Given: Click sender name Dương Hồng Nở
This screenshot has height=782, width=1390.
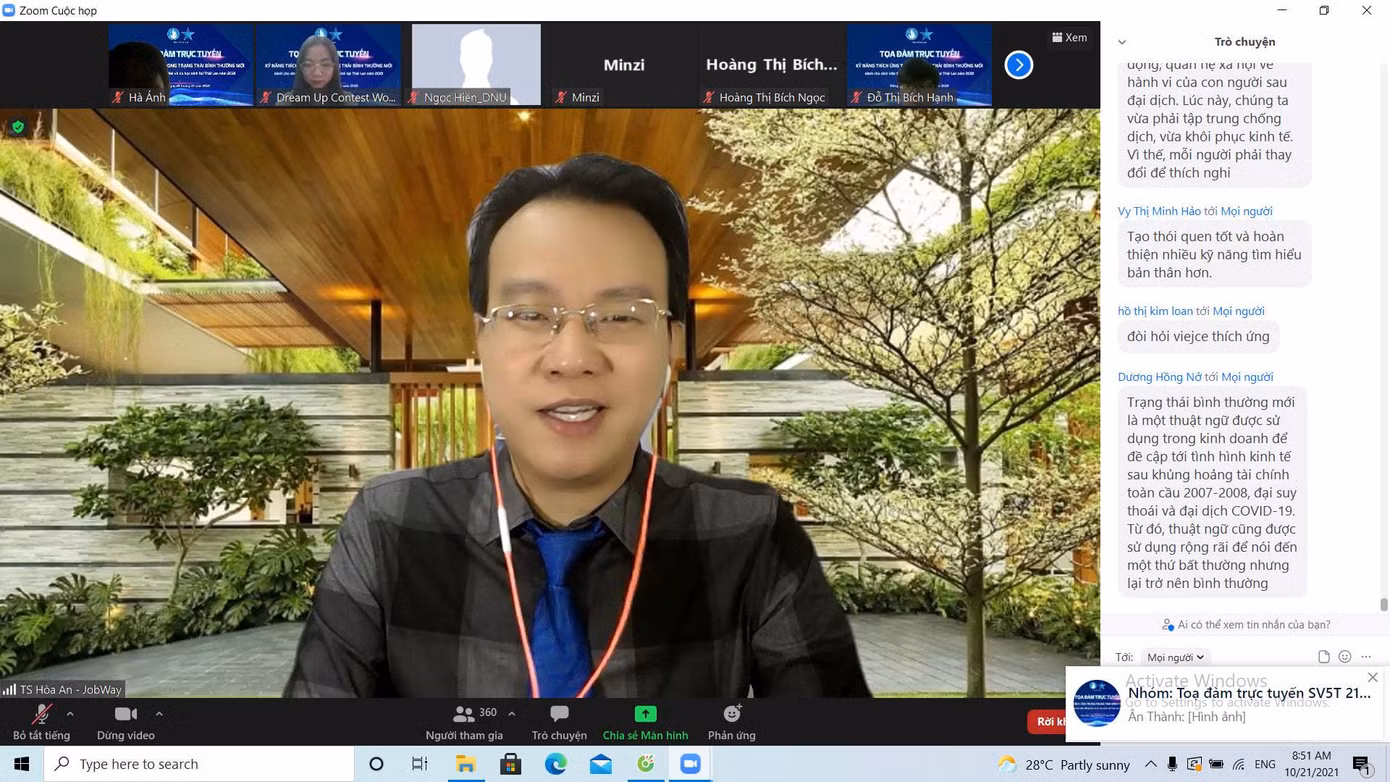Looking at the screenshot, I should 1160,377.
